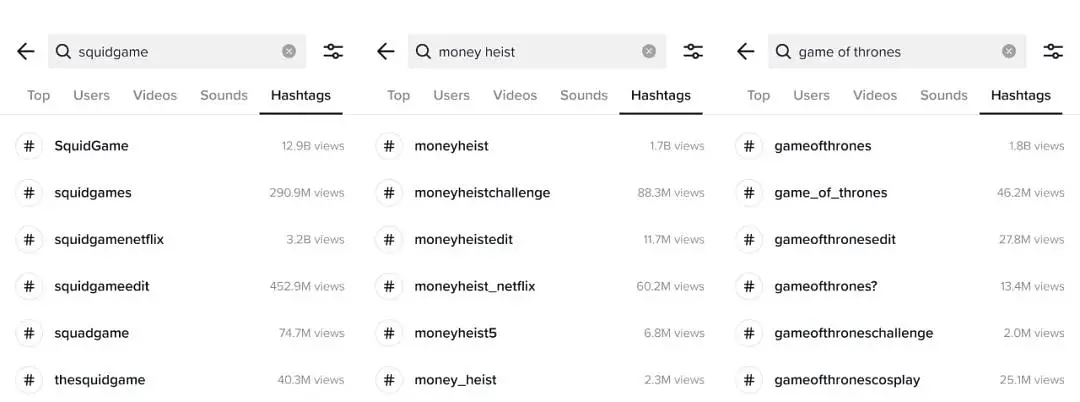Switch to Sounds tab in game of thrones results
This screenshot has height=402, width=1080.
(x=944, y=96)
